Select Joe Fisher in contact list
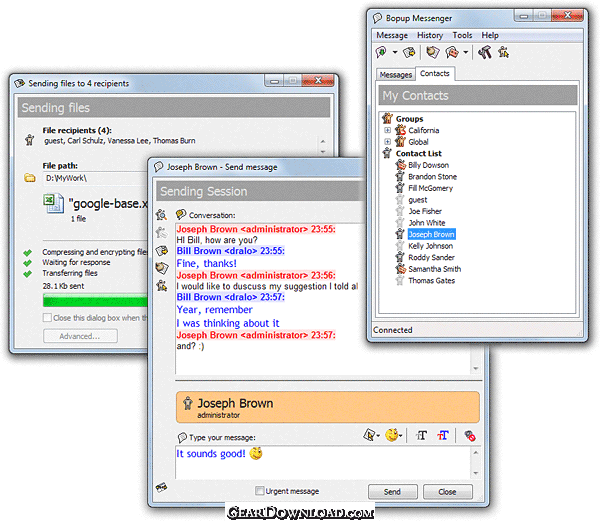This screenshot has width=600, height=521. [x=425, y=212]
